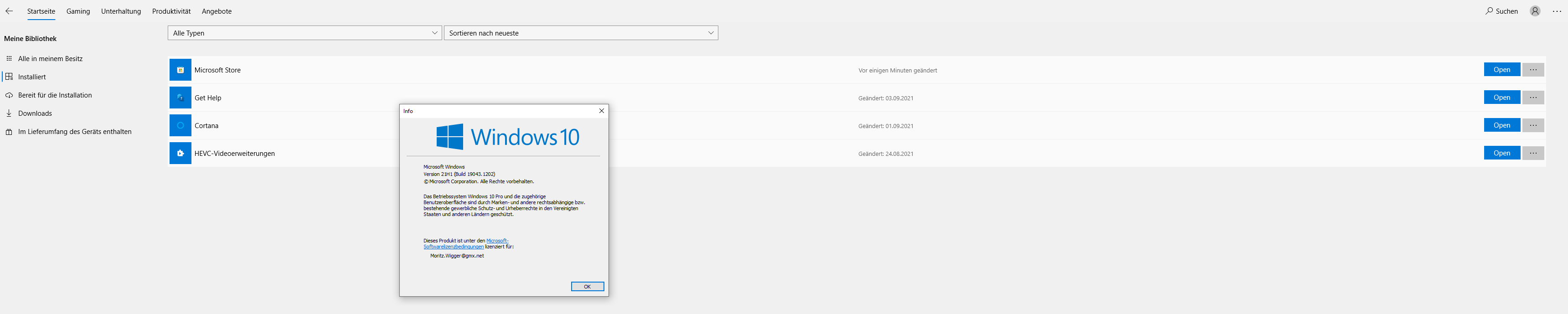Click the Get Help app name

pyautogui.click(x=207, y=98)
